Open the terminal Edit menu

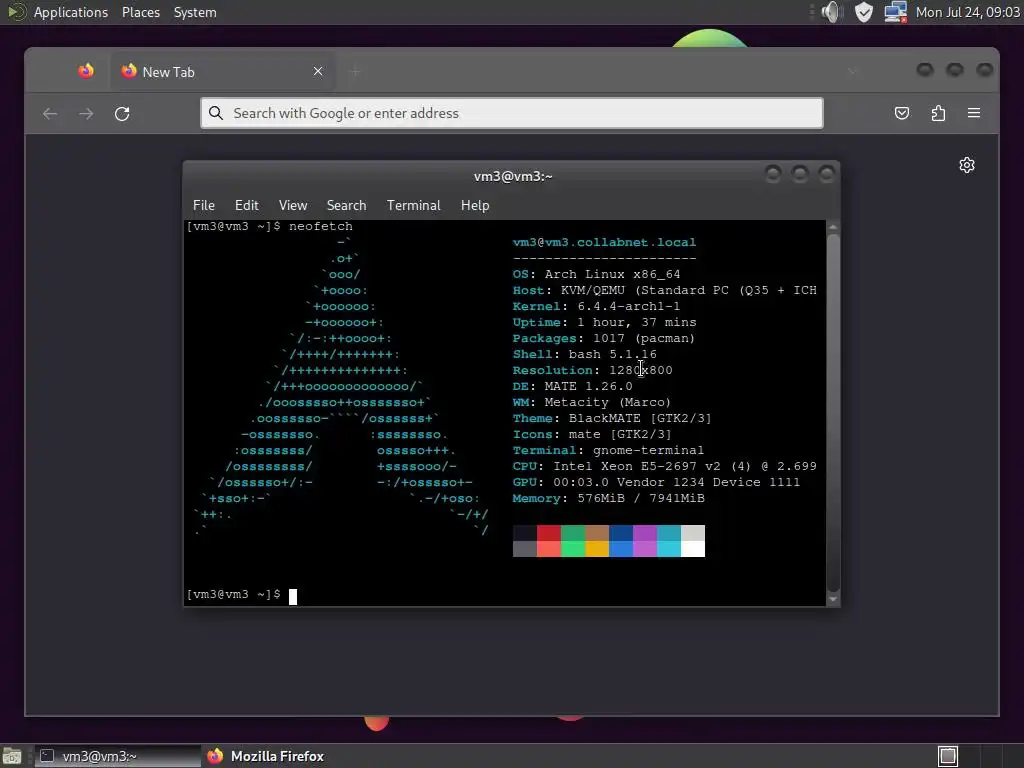(246, 205)
